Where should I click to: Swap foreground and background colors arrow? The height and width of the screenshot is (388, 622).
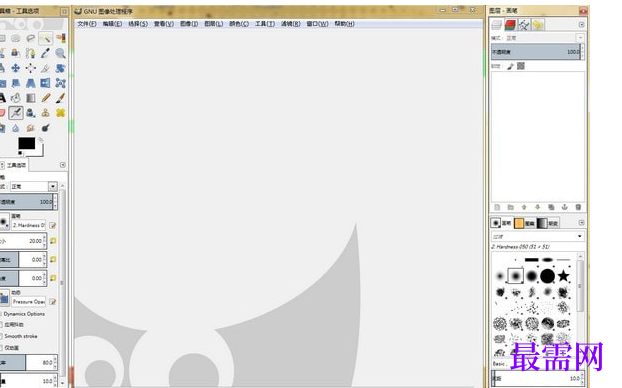click(40, 140)
